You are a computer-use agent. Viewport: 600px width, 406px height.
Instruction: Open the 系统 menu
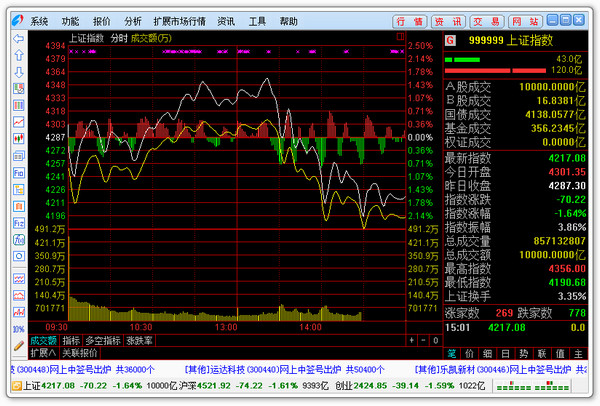pyautogui.click(x=39, y=21)
